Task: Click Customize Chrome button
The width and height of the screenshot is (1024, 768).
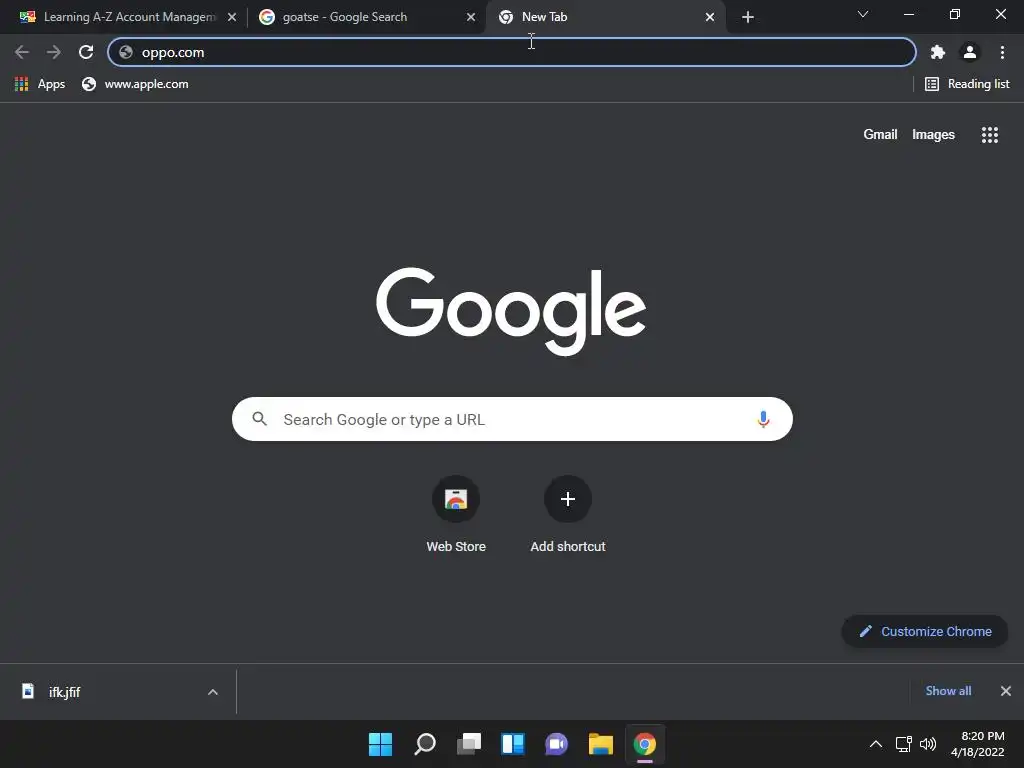Action: click(925, 632)
